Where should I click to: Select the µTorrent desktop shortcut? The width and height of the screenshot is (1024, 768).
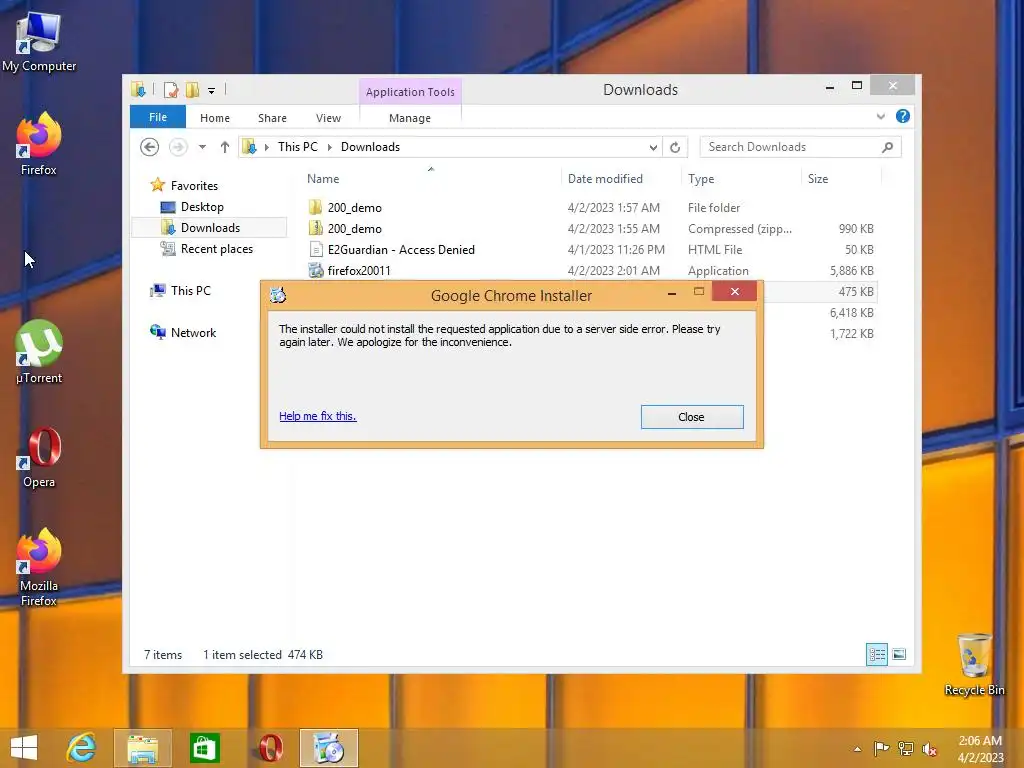pos(39,353)
